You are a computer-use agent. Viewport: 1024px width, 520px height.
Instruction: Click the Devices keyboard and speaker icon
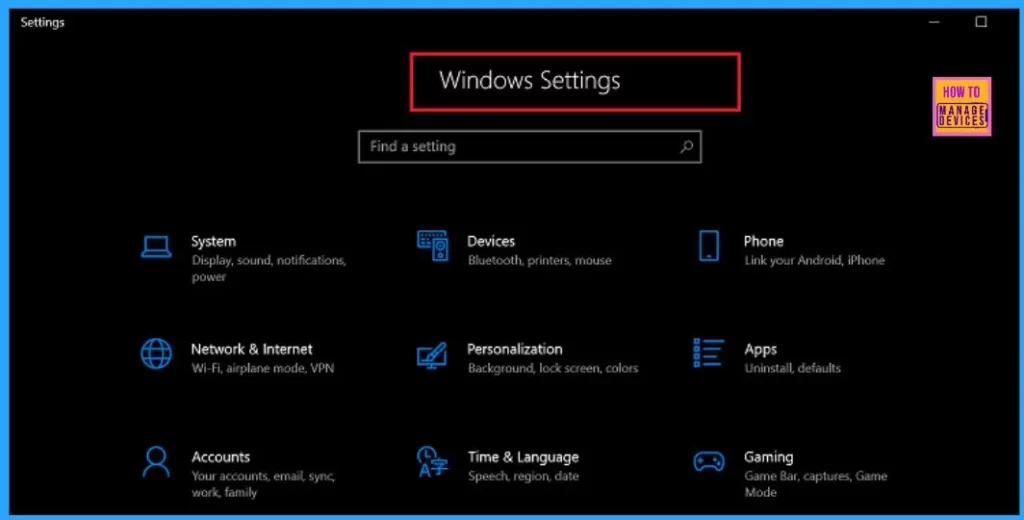tap(432, 246)
